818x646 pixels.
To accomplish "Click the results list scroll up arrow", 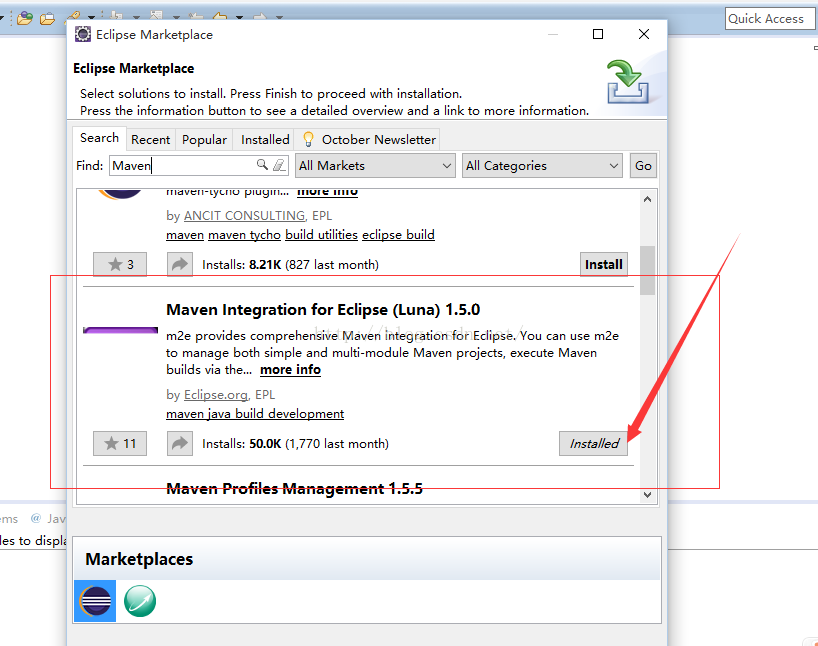I will pyautogui.click(x=647, y=199).
